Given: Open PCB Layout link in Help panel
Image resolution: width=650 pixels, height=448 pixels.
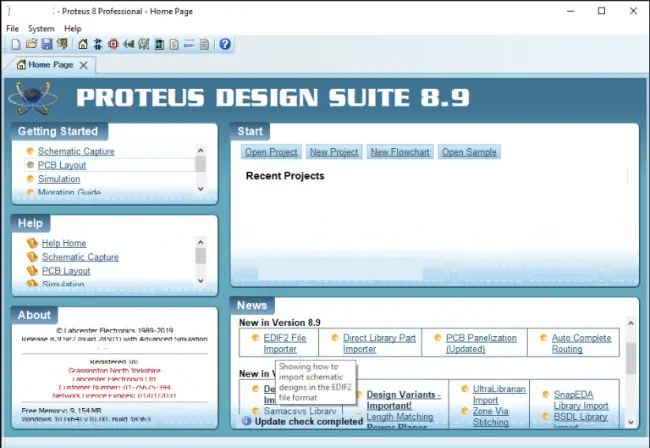Looking at the screenshot, I should (66, 271).
